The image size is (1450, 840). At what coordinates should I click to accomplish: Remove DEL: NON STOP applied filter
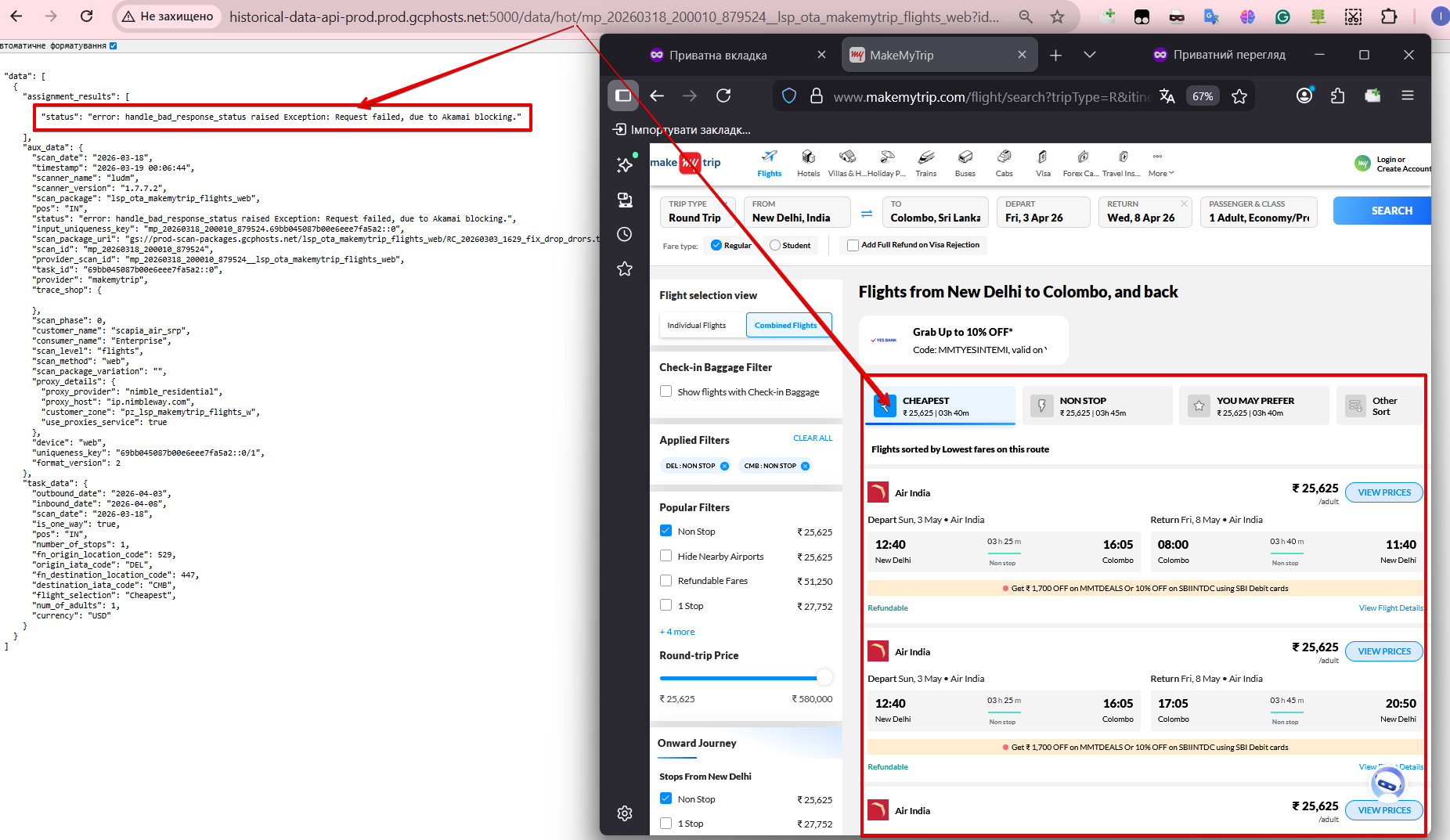724,466
